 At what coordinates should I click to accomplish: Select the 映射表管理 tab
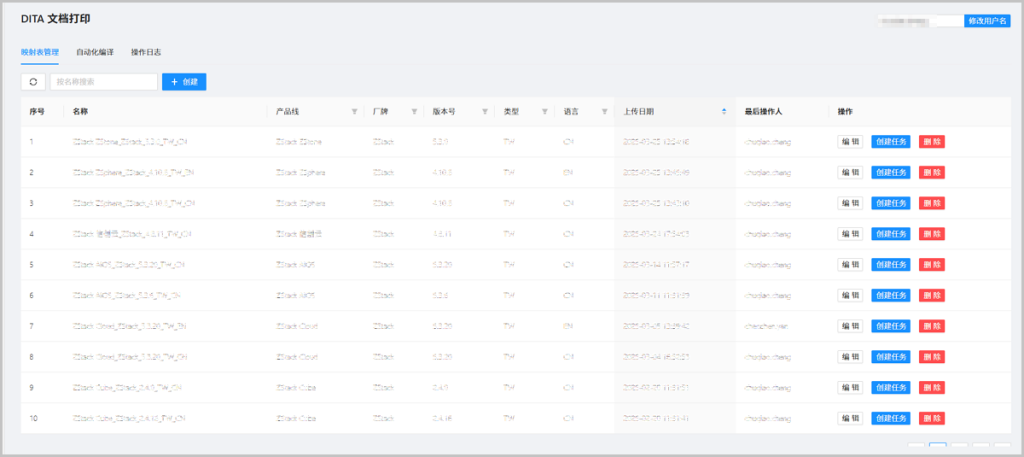[40, 52]
